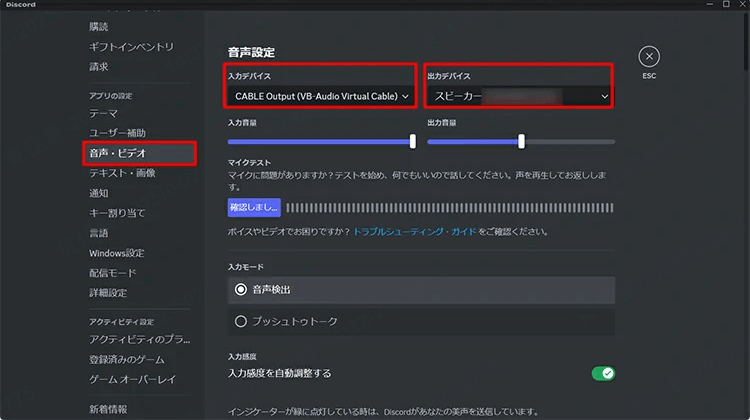The height and width of the screenshot is (420, 750).
Task: Open テキスト・画像 in the sidebar
Action: 122,173
